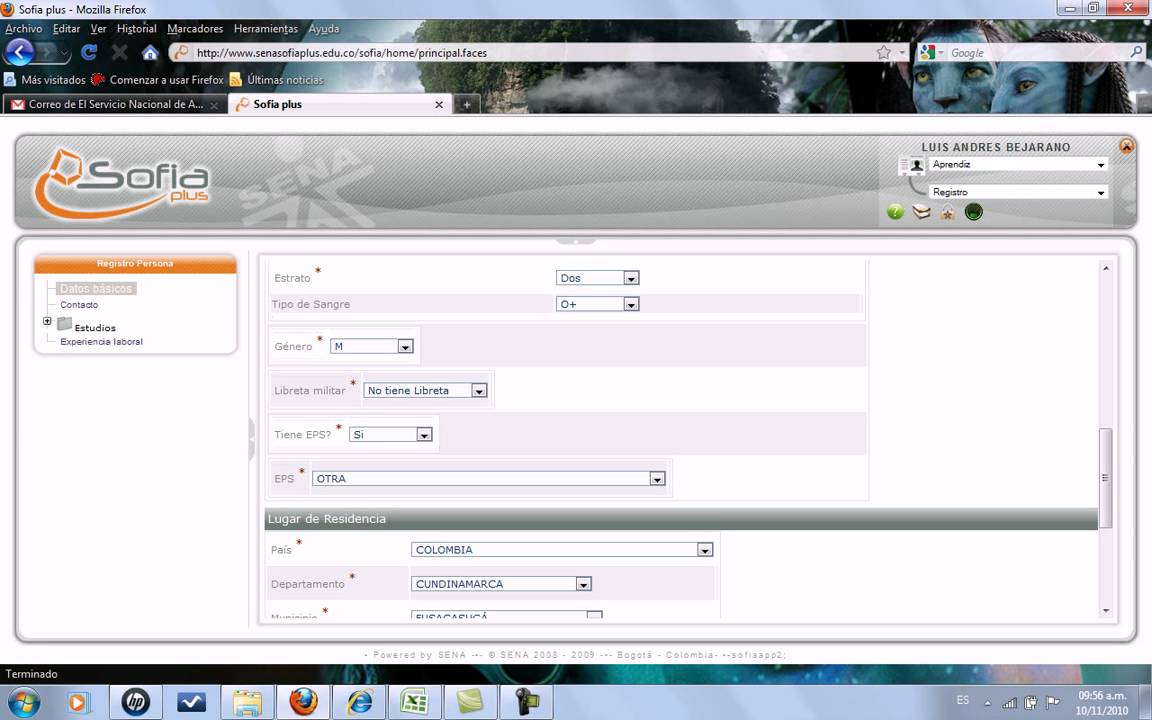Open the Editar menu
Viewport: 1152px width, 720px height.
[66, 29]
